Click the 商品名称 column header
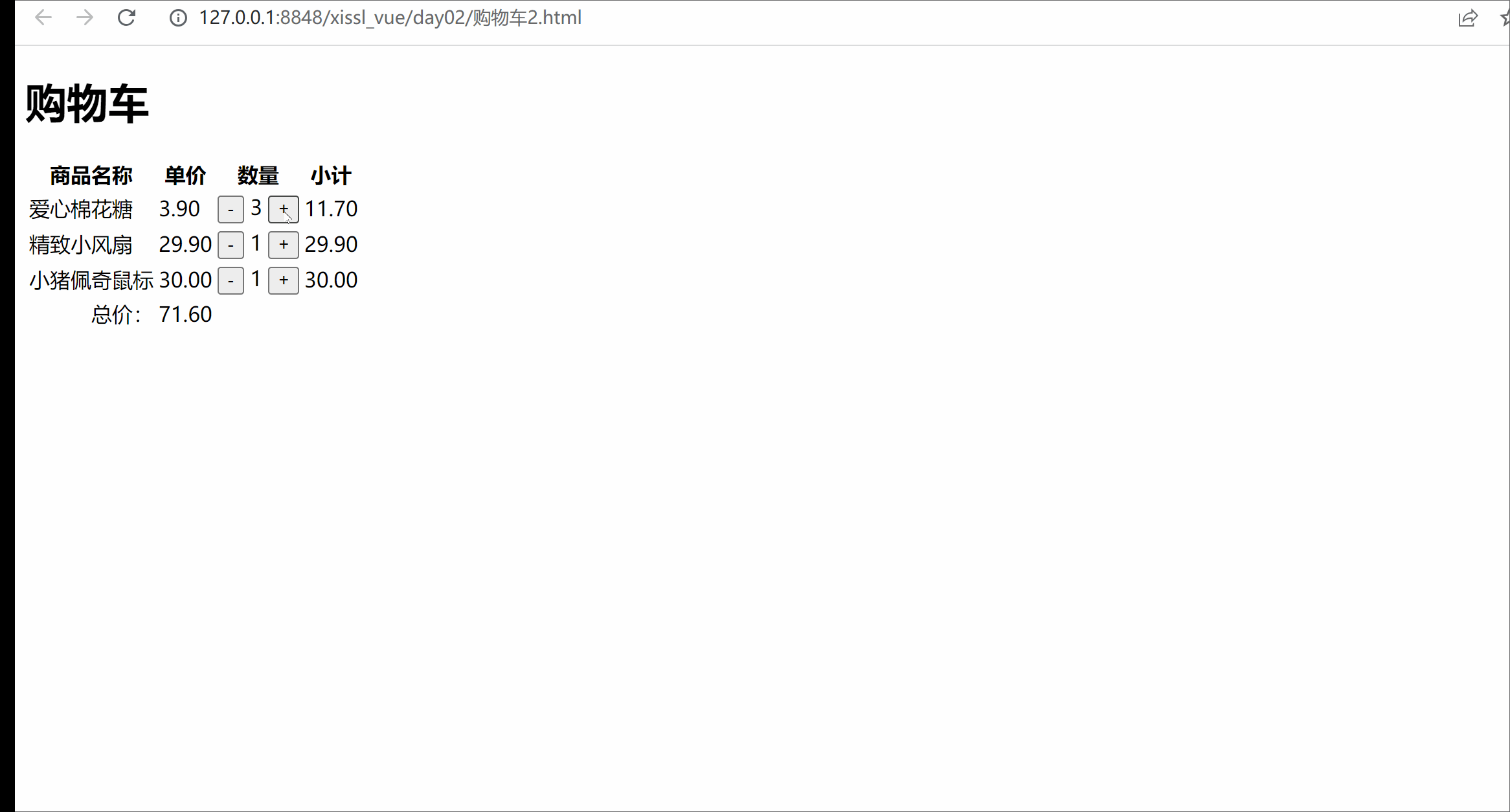The image size is (1510, 812). pos(91,175)
